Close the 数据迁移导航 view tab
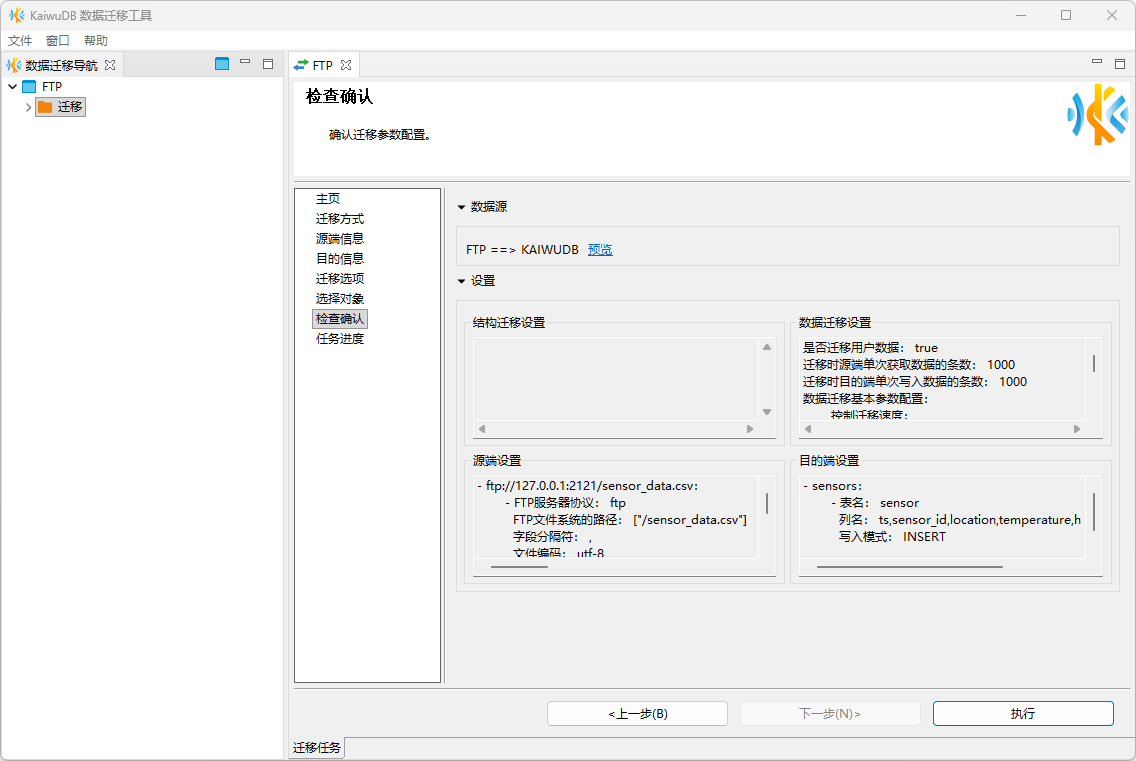Image resolution: width=1136 pixels, height=761 pixels. (110, 65)
